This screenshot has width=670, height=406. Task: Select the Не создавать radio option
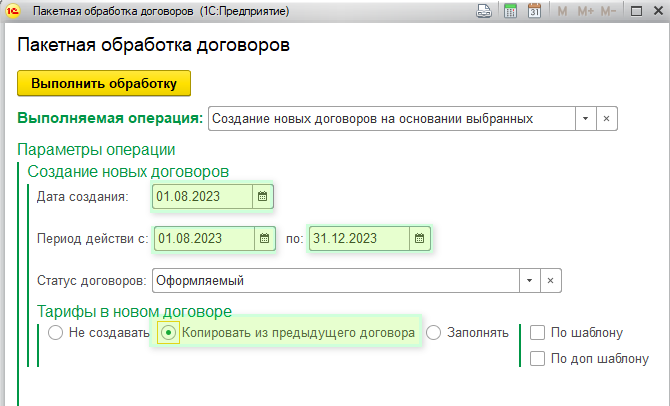point(54,332)
